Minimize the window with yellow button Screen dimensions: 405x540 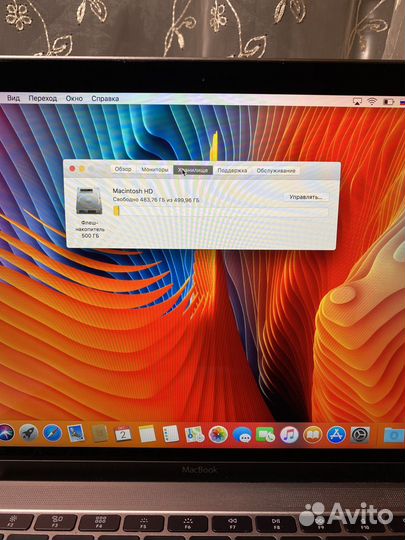[x=82, y=169]
